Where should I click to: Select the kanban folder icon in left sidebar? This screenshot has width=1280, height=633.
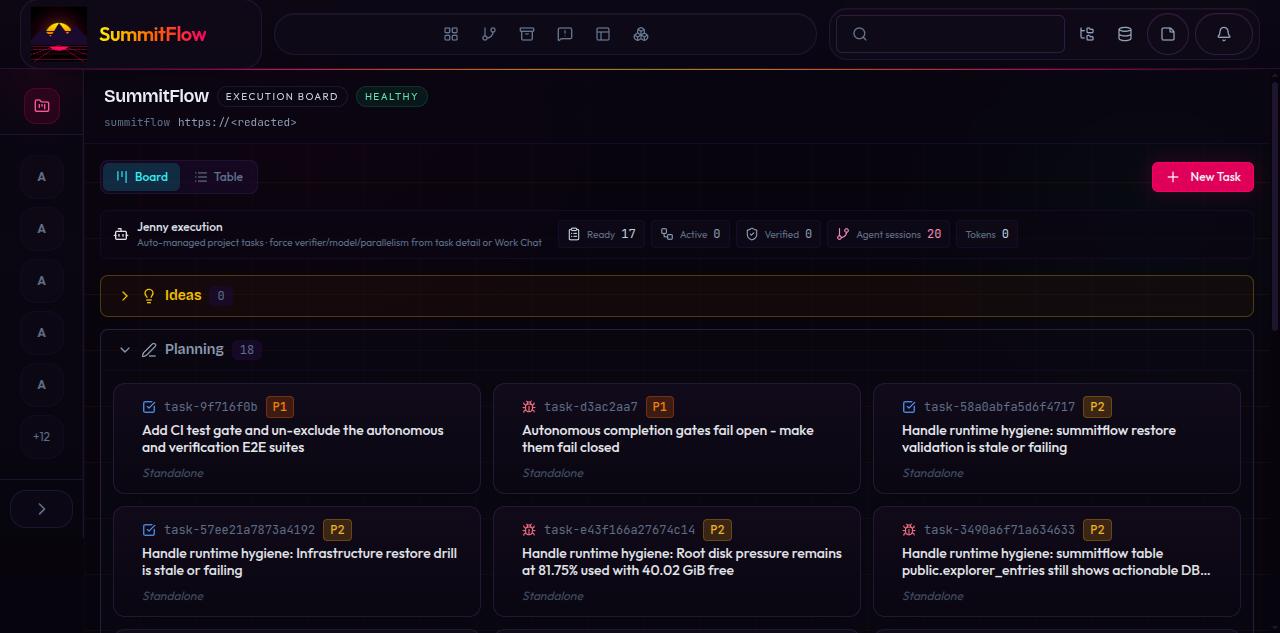pos(42,106)
